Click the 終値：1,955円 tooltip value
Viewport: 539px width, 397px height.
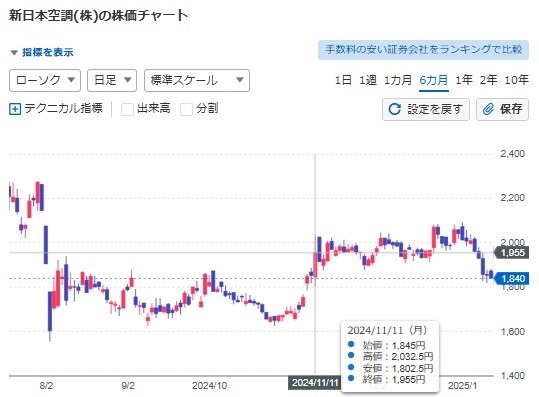(394, 379)
